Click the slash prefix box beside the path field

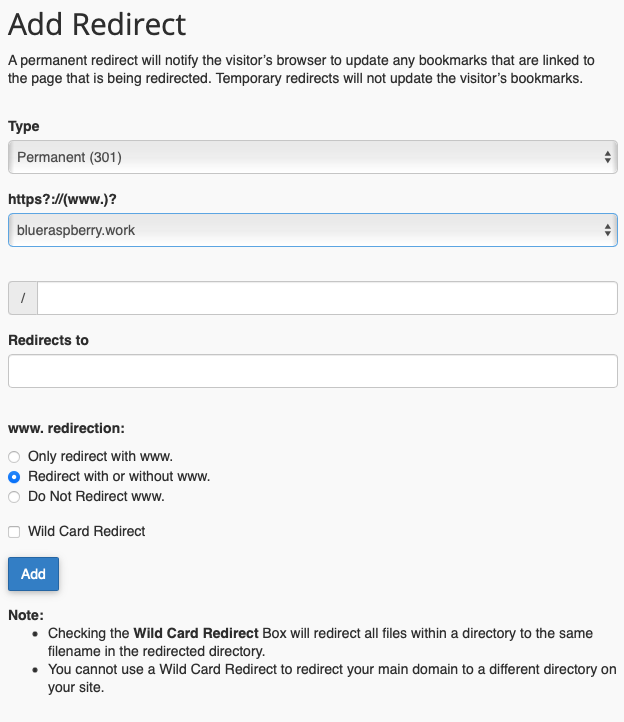23,298
